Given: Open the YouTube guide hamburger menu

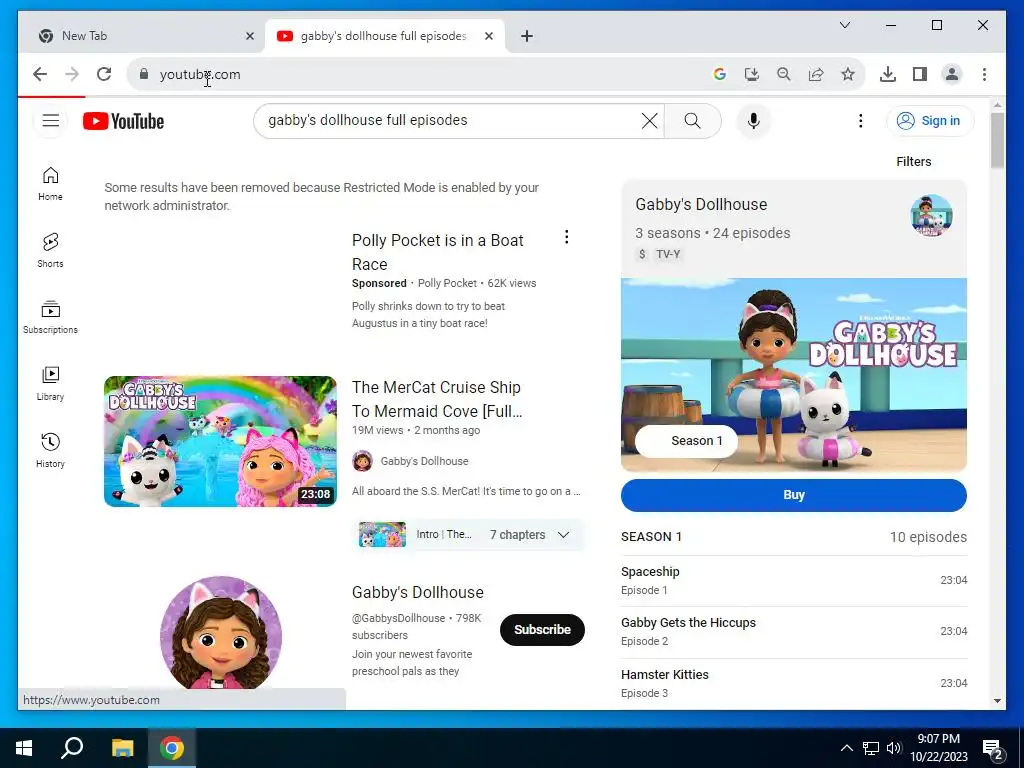Looking at the screenshot, I should click(50, 121).
